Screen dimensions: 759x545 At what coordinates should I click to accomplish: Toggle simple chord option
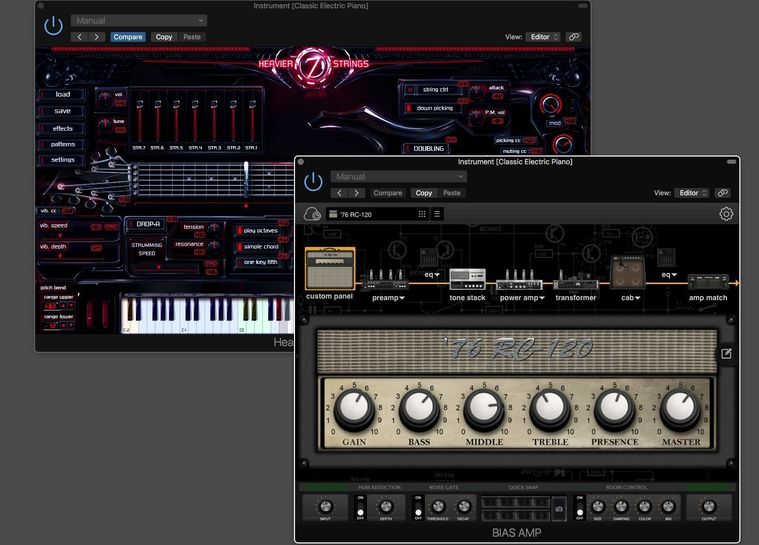257,246
